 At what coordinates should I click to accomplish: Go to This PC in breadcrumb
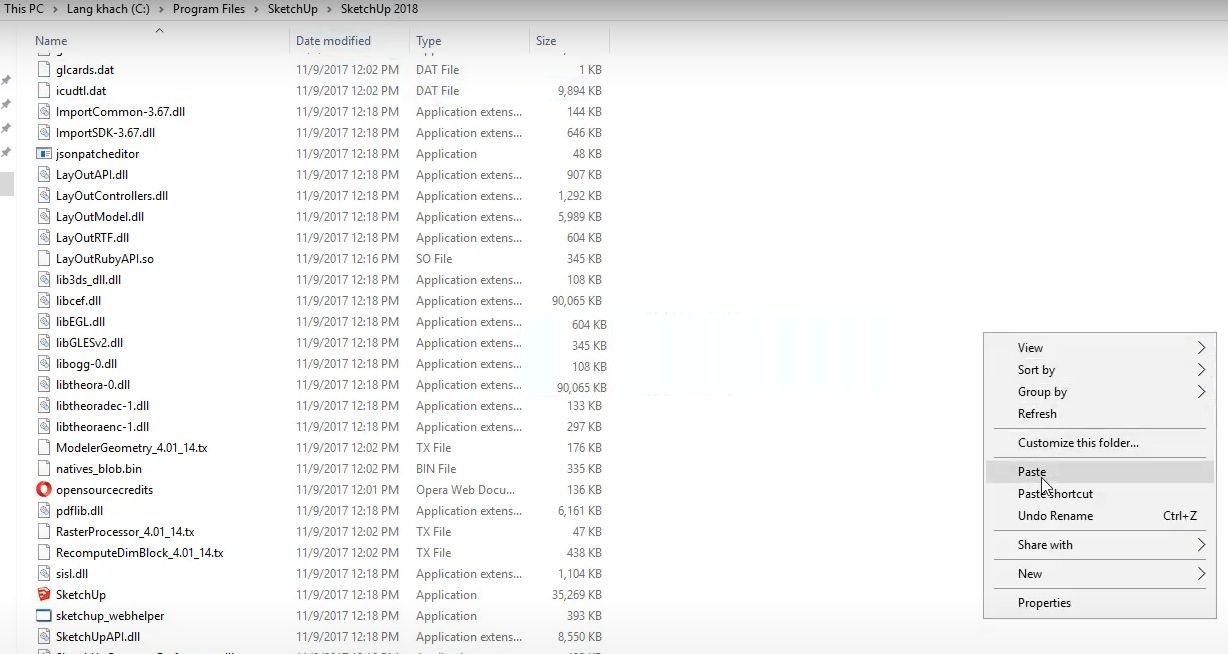[23, 9]
